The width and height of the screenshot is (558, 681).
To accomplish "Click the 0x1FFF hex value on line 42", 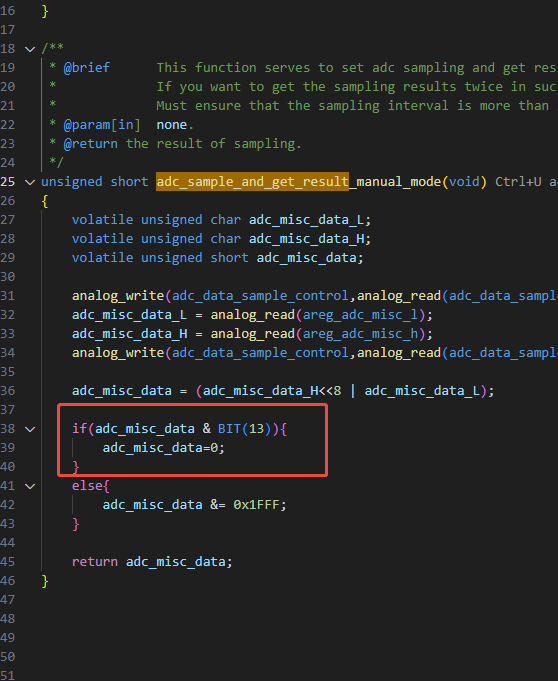I will pos(256,505).
